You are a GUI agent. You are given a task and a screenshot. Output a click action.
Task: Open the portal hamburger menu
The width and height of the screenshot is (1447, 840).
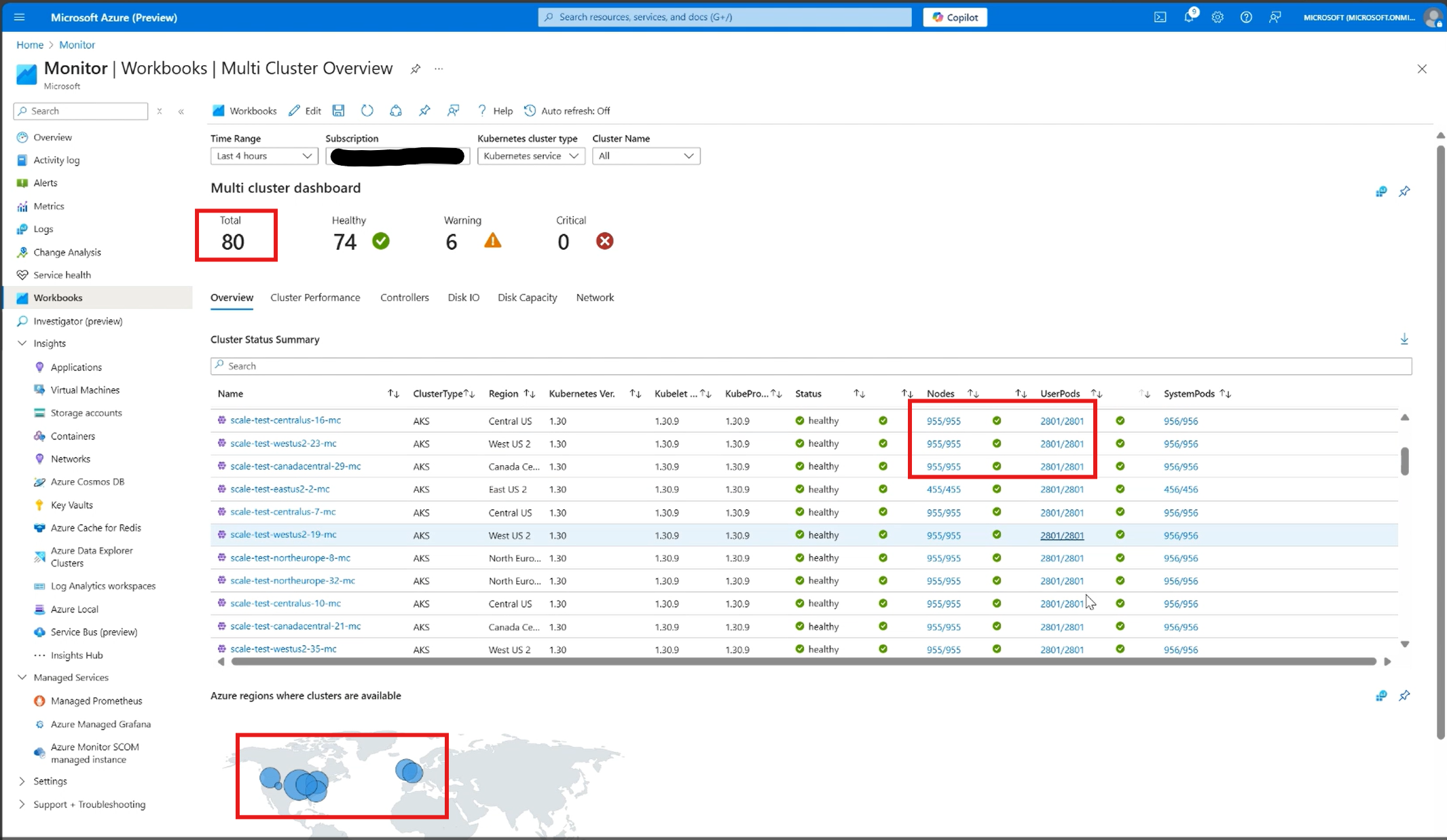19,17
